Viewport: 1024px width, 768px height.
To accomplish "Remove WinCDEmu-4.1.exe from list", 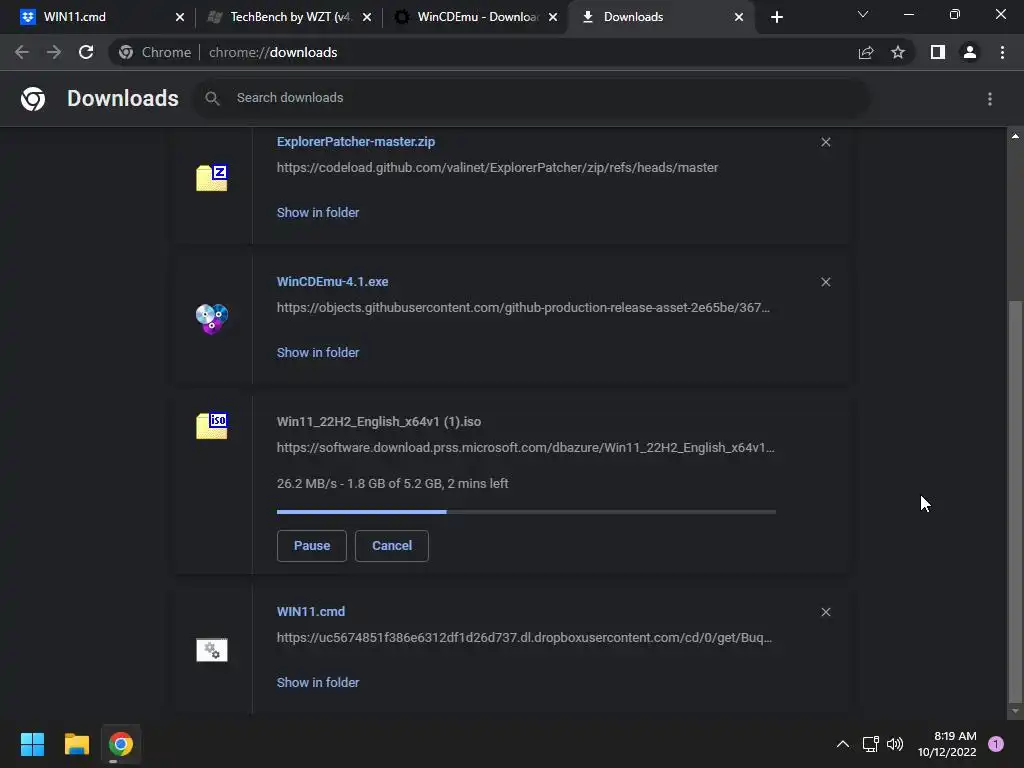I will tap(825, 282).
